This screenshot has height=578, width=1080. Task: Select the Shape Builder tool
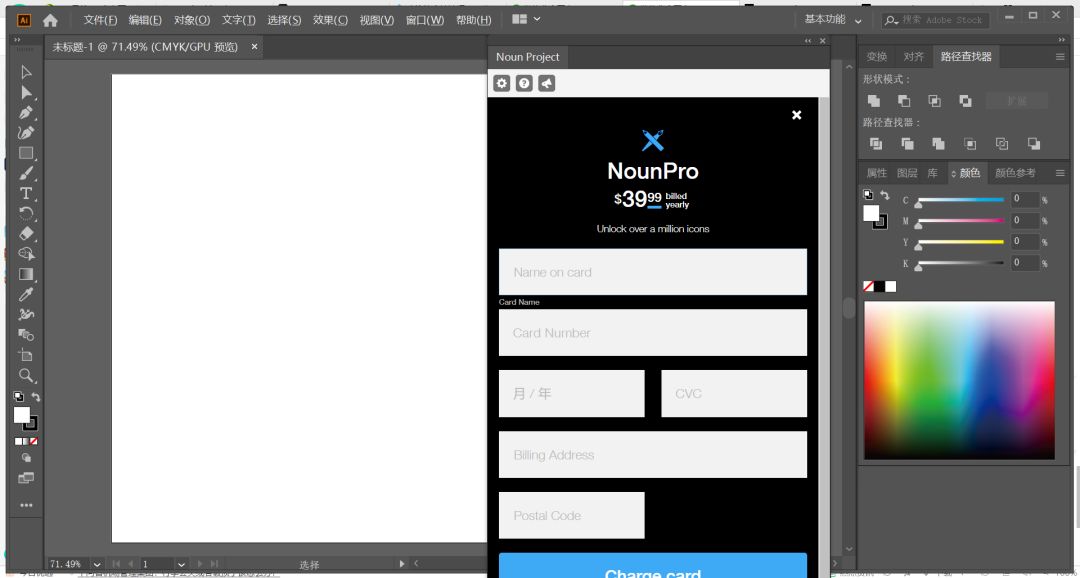point(26,254)
